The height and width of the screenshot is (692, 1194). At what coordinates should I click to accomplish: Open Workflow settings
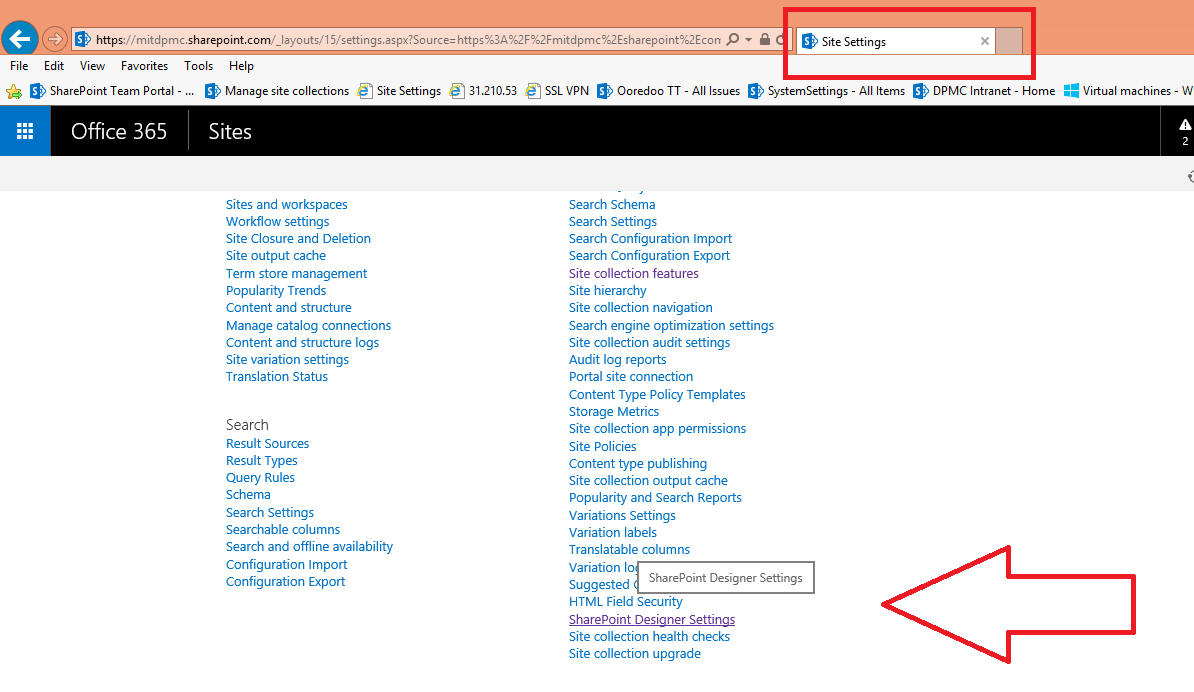pos(277,221)
